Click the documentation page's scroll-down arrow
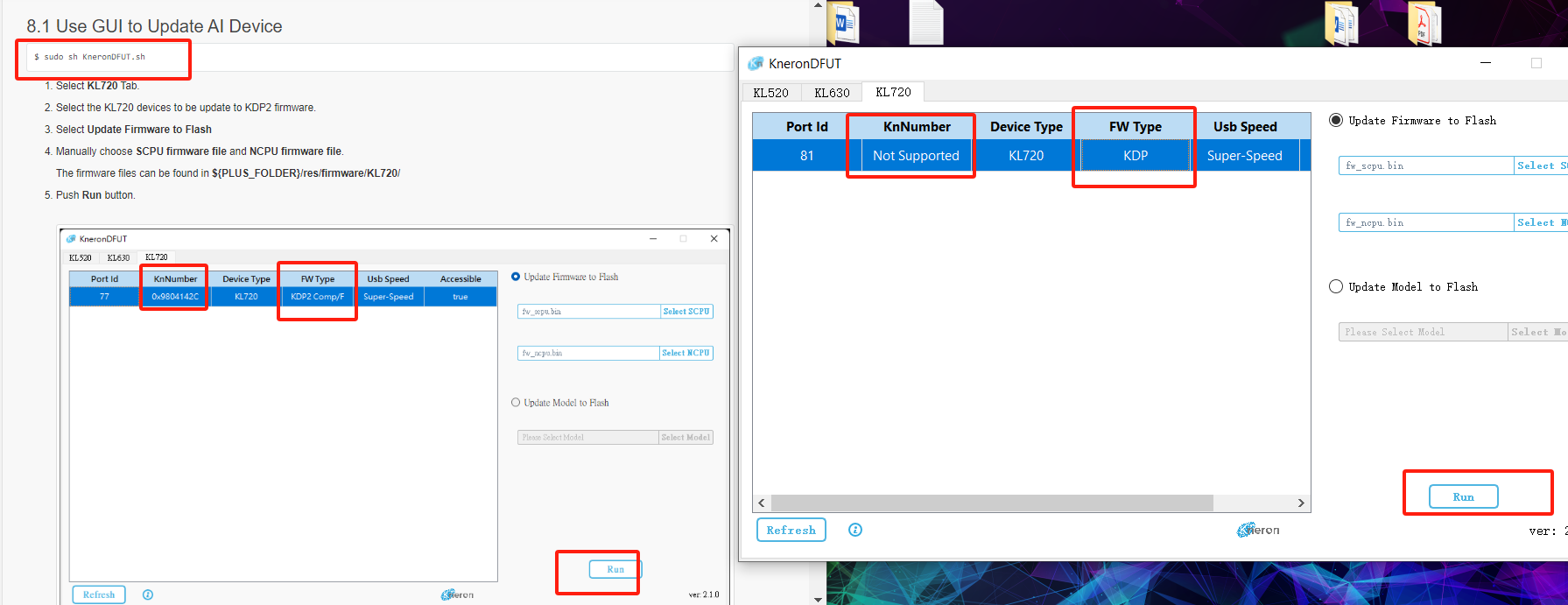Viewport: 1568px width, 605px height. click(x=819, y=599)
